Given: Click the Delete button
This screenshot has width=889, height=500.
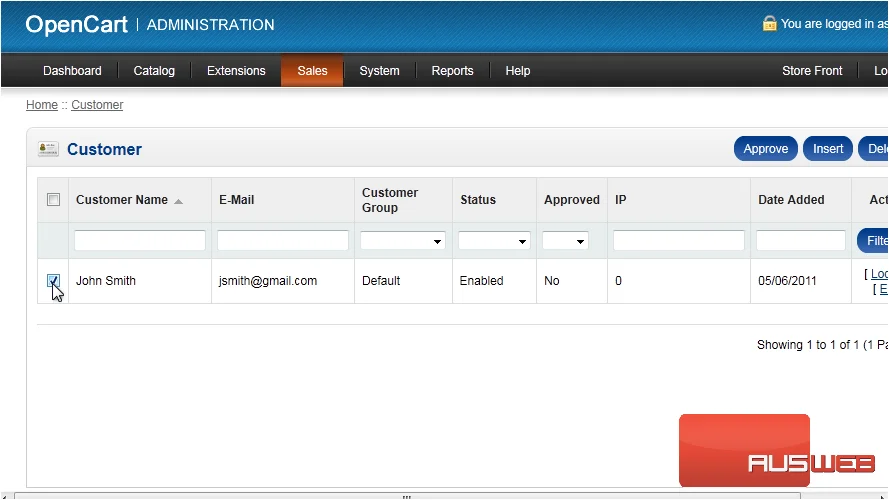Looking at the screenshot, I should [874, 149].
